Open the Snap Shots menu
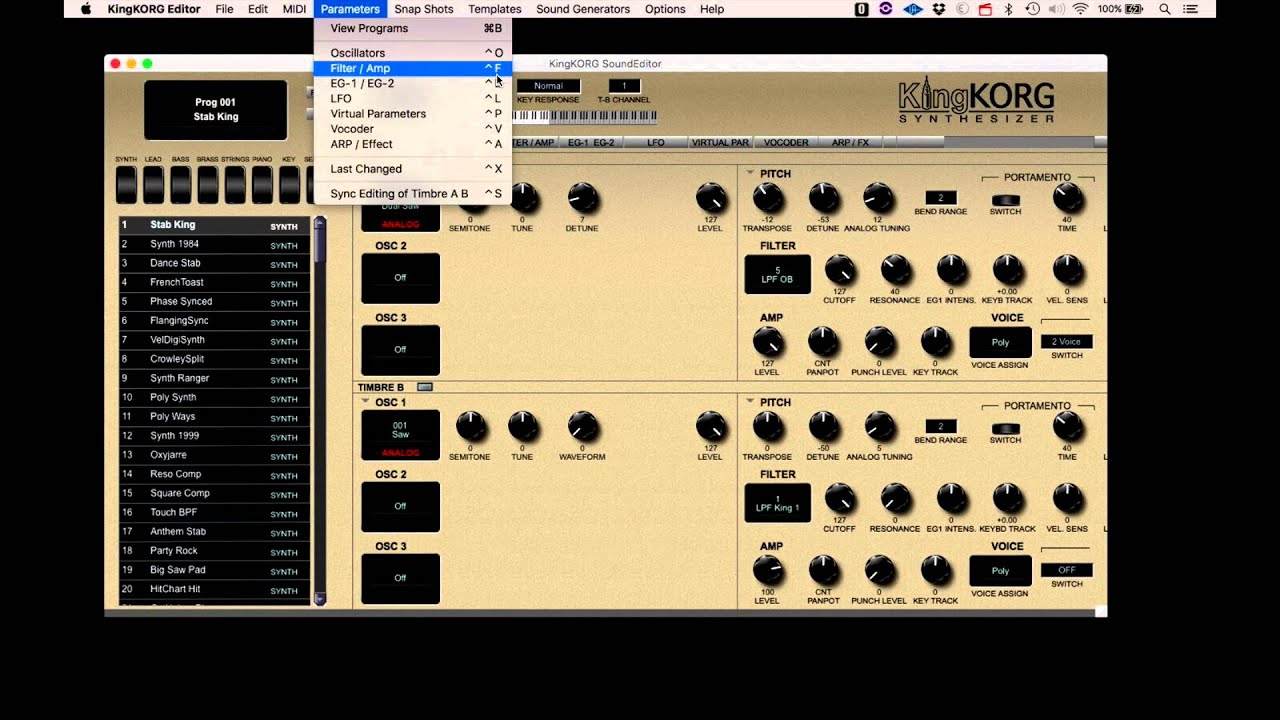The width and height of the screenshot is (1280, 720). (x=423, y=9)
